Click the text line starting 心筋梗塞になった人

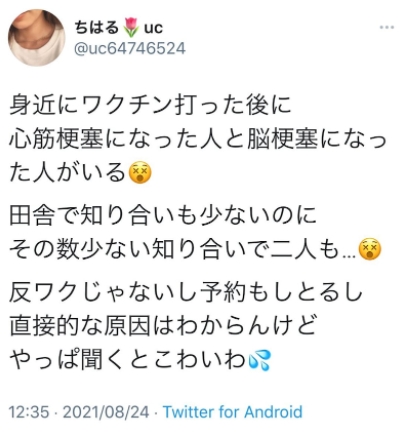tap(197, 139)
